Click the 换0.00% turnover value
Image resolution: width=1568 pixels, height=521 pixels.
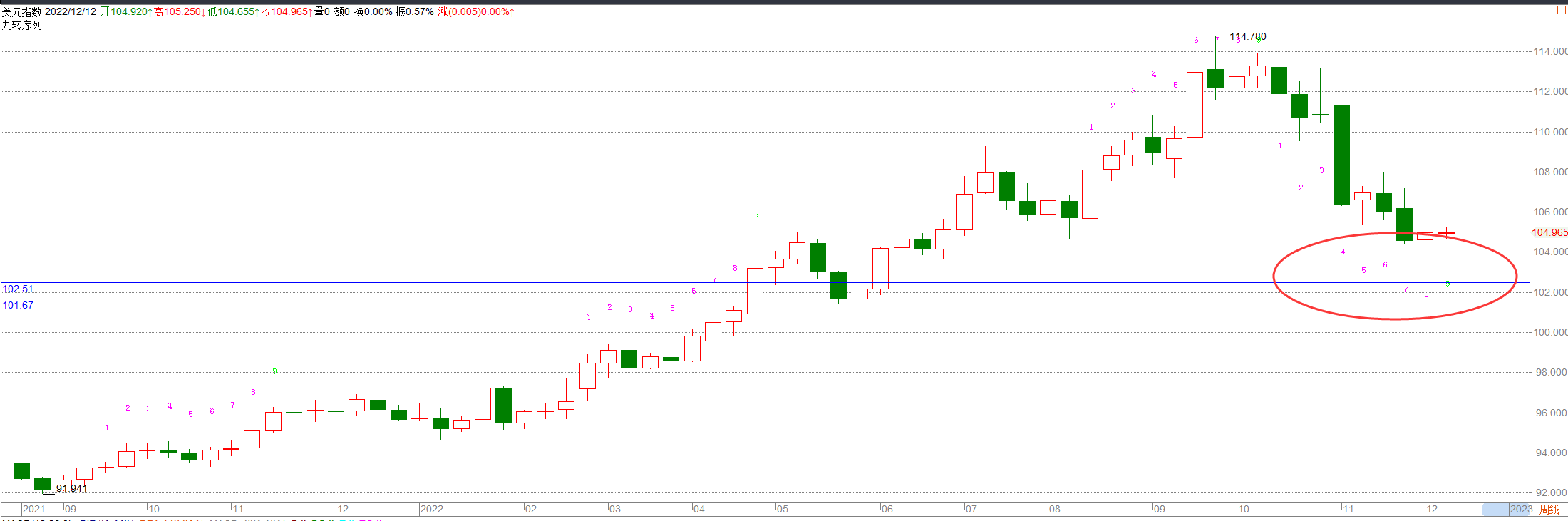pyautogui.click(x=373, y=11)
